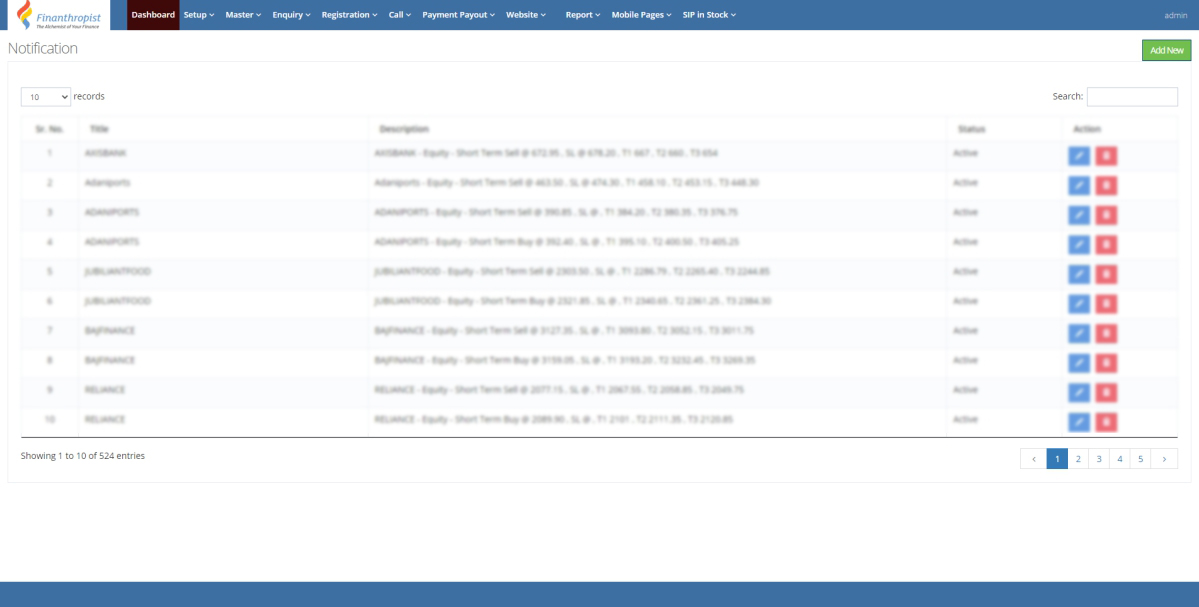Open the Enquiry dropdown
The height and width of the screenshot is (607, 1199).
(x=291, y=15)
